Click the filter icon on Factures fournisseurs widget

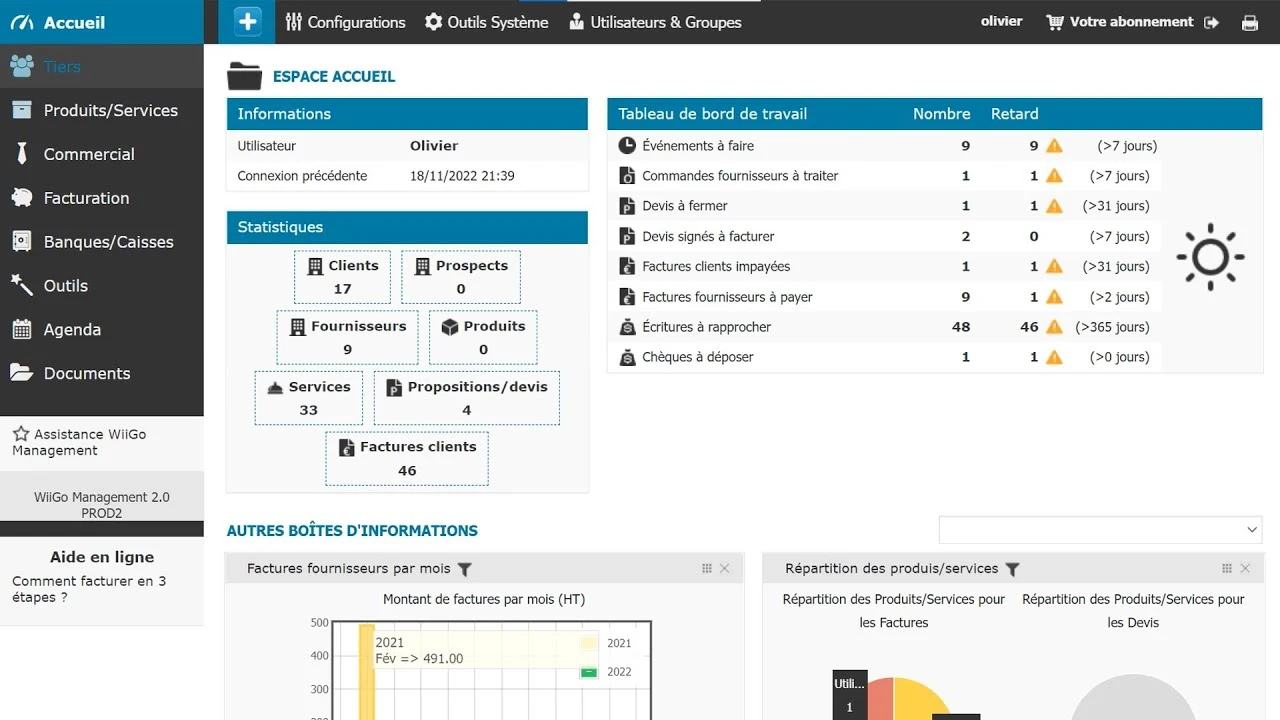[464, 569]
